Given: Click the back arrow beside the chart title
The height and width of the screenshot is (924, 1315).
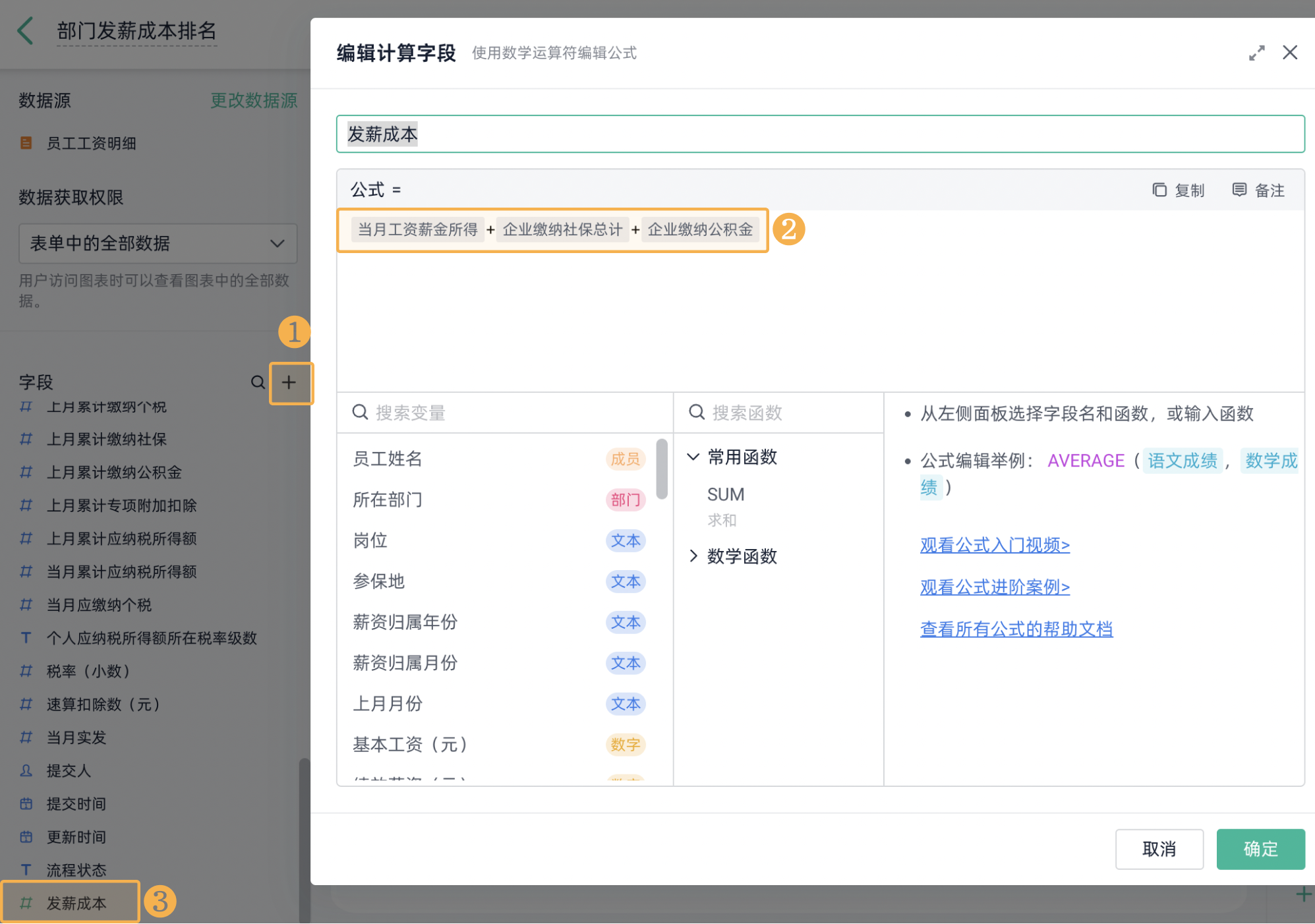Looking at the screenshot, I should tap(26, 31).
